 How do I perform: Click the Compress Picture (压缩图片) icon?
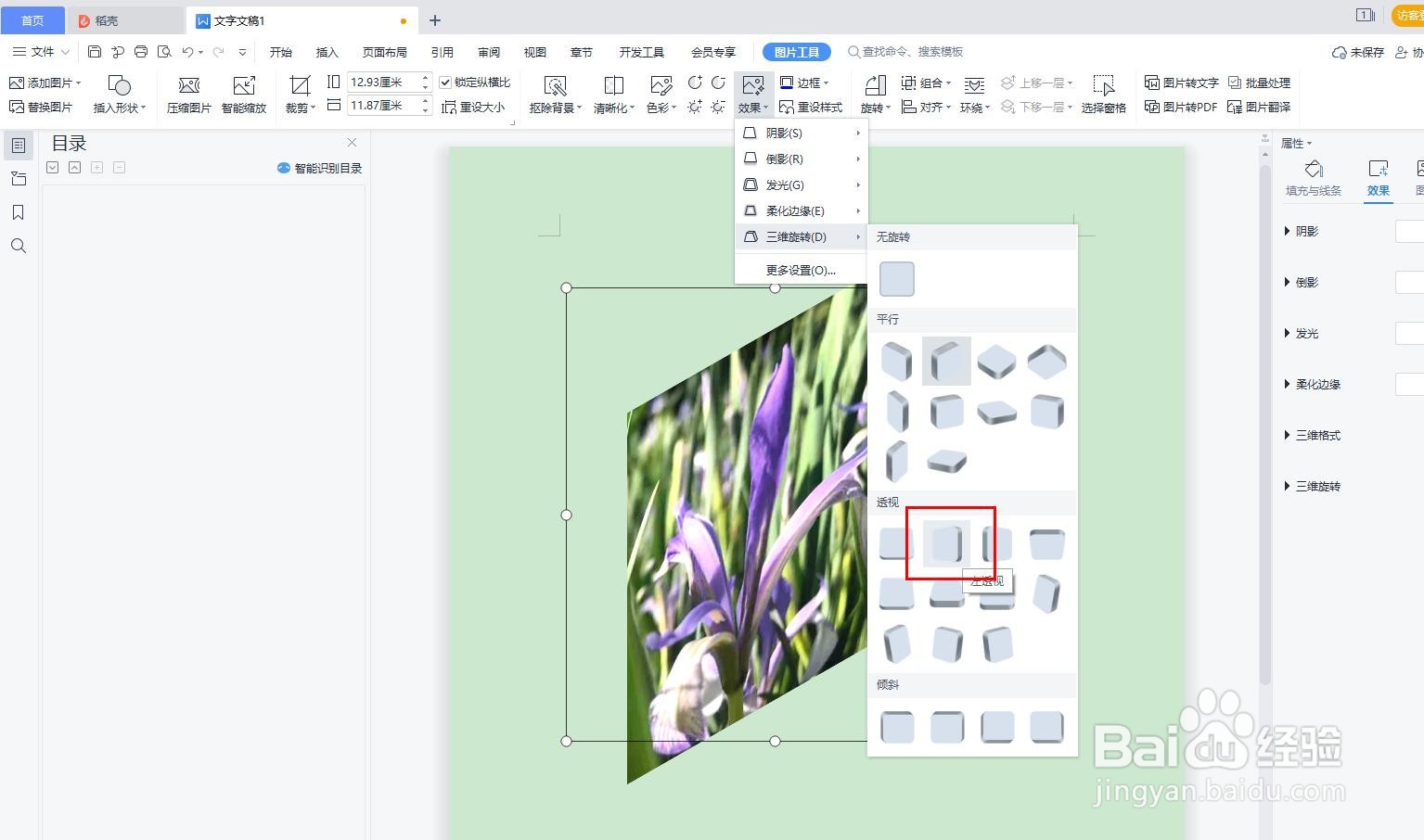pos(189,86)
